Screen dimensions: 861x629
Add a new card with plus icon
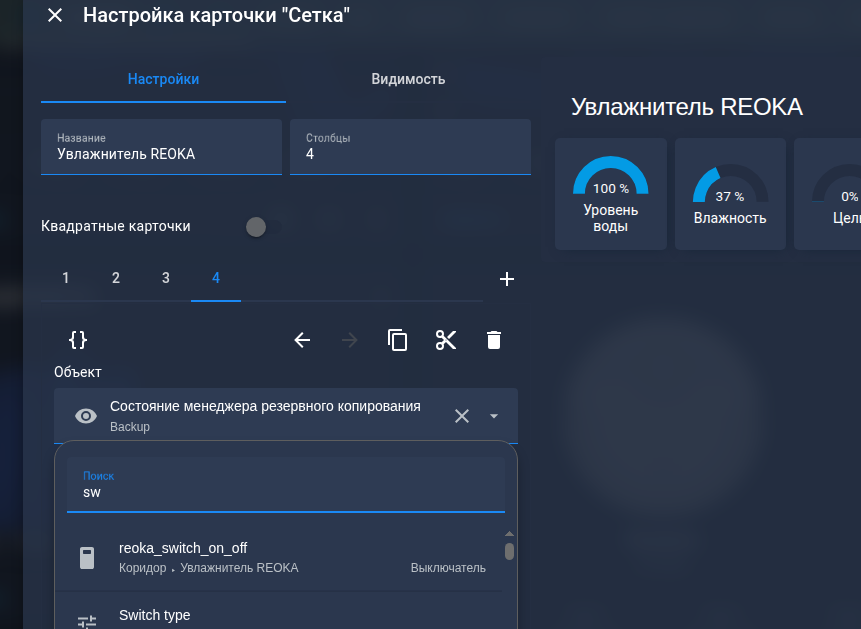point(507,279)
